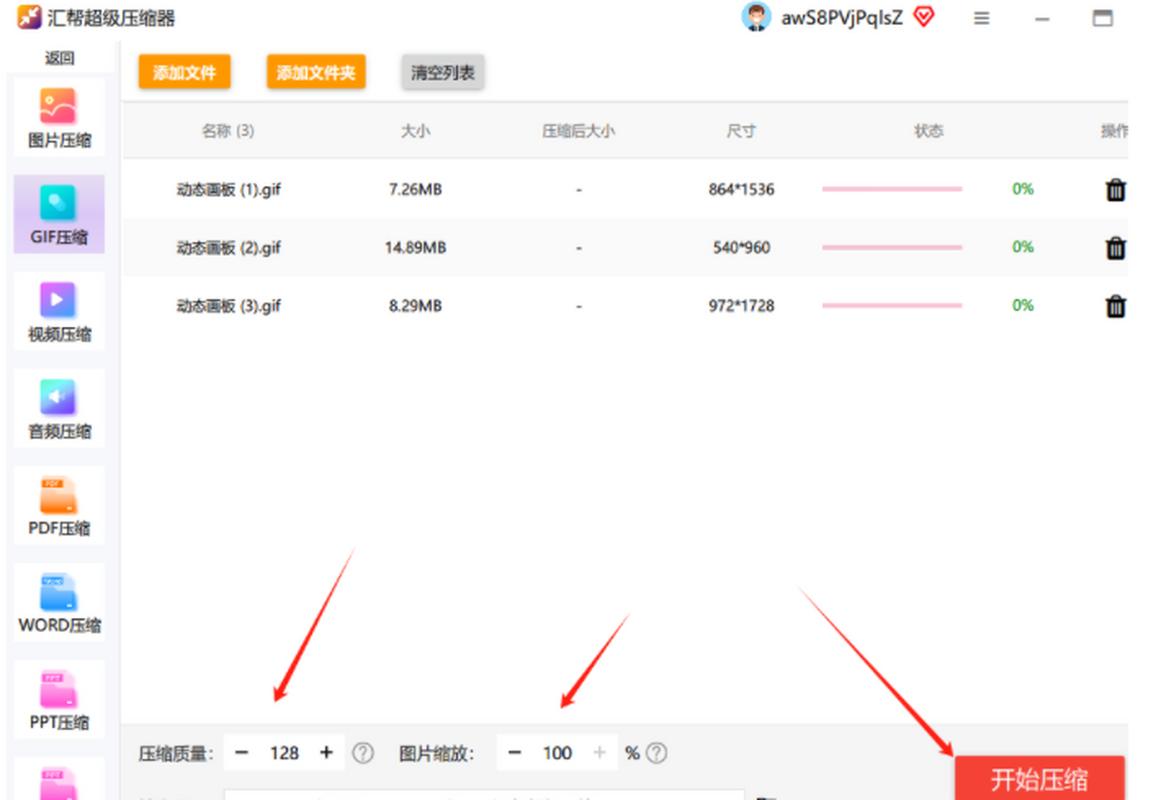
Task: Open the 视频压缩 video compression tool
Action: click(59, 311)
